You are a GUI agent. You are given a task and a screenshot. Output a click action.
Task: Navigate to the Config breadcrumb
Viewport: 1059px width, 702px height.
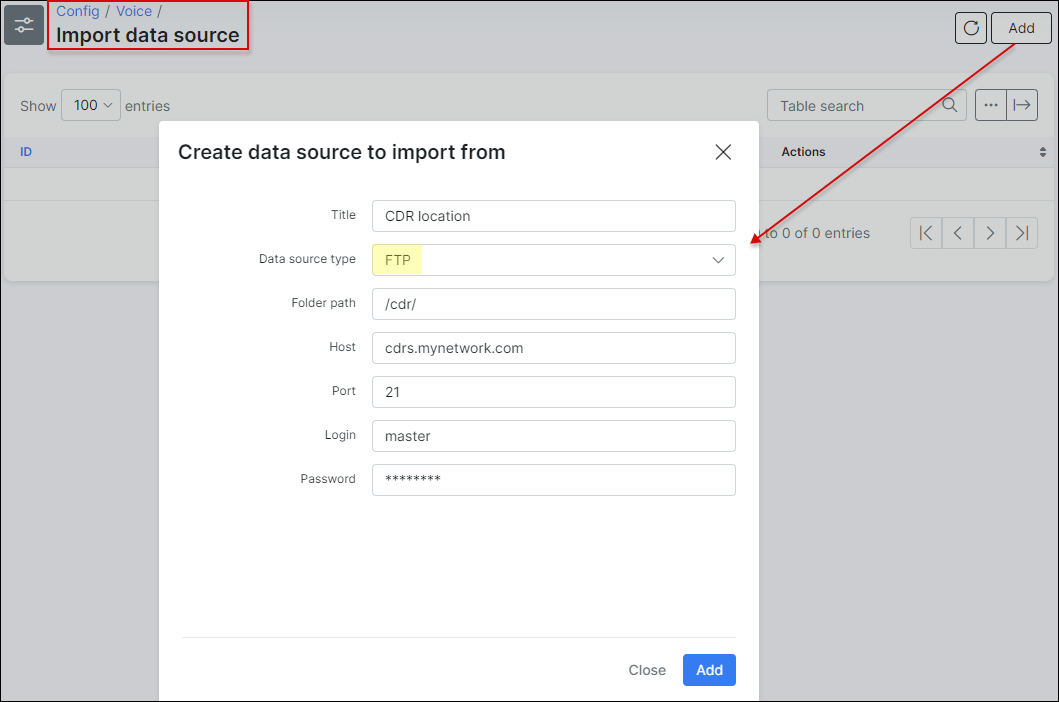click(x=77, y=11)
